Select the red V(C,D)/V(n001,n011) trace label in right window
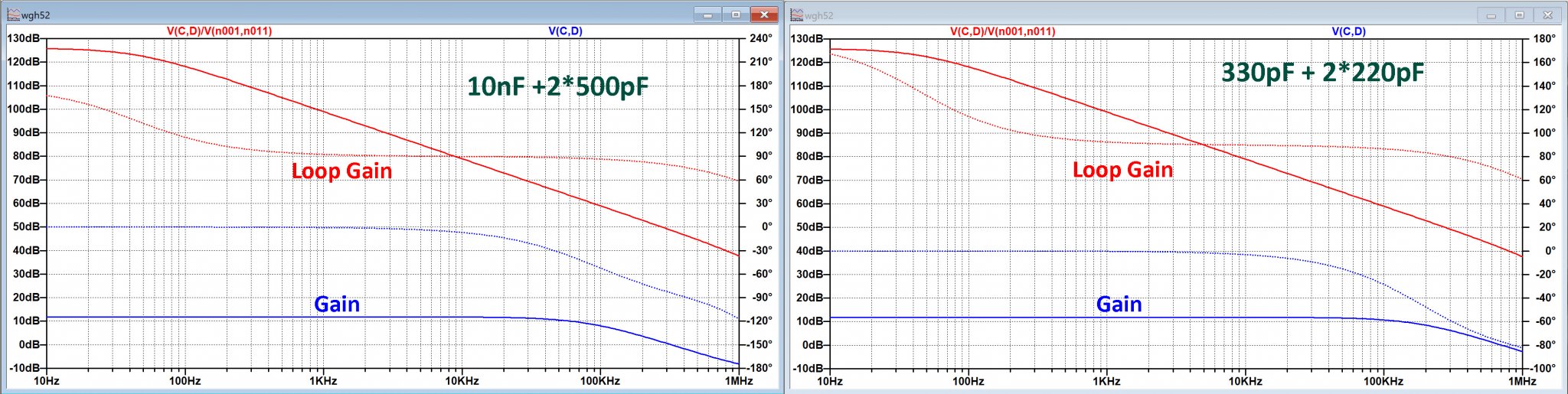Screen dimensions: 1568x394 pos(1002,31)
